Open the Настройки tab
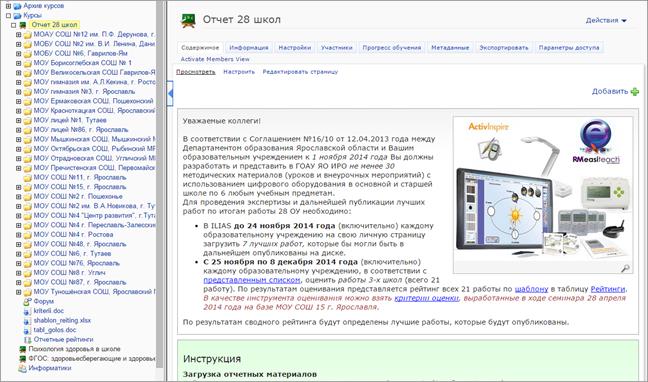Screen dimensions: 648x382 [x=294, y=48]
